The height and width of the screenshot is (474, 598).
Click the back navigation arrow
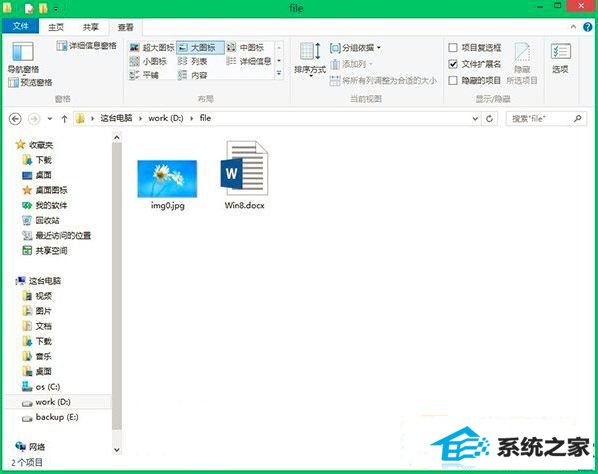(15, 119)
